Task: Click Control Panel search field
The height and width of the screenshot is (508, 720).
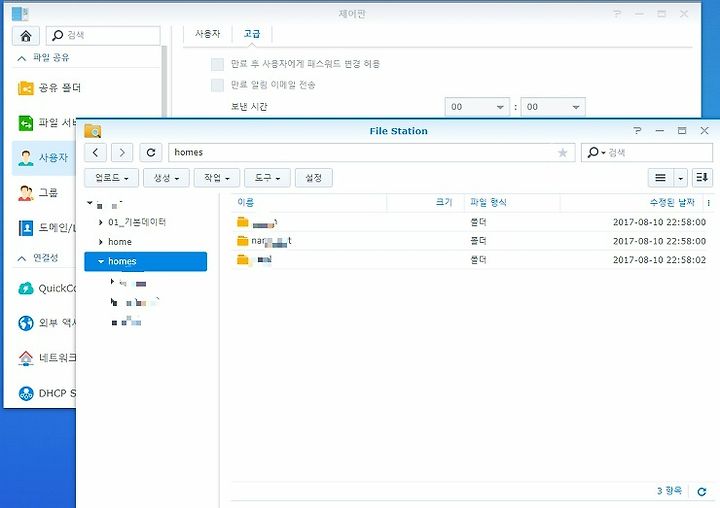Action: pos(103,35)
